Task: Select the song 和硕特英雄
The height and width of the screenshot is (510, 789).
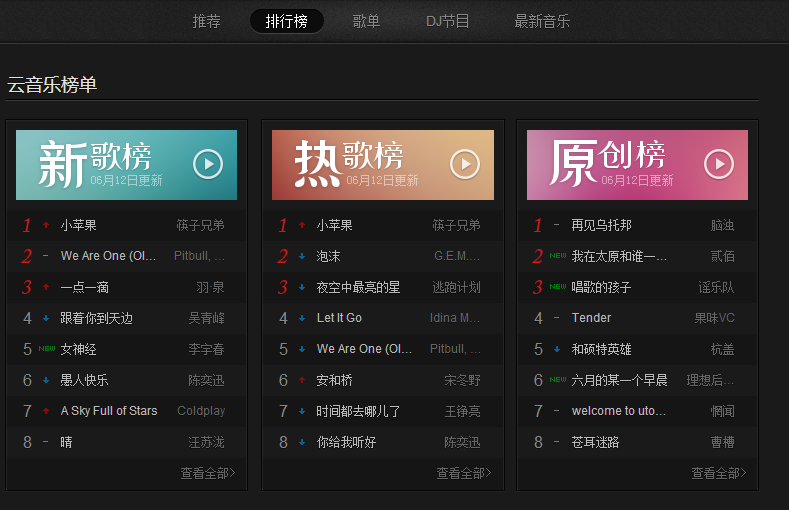Action: [x=601, y=349]
